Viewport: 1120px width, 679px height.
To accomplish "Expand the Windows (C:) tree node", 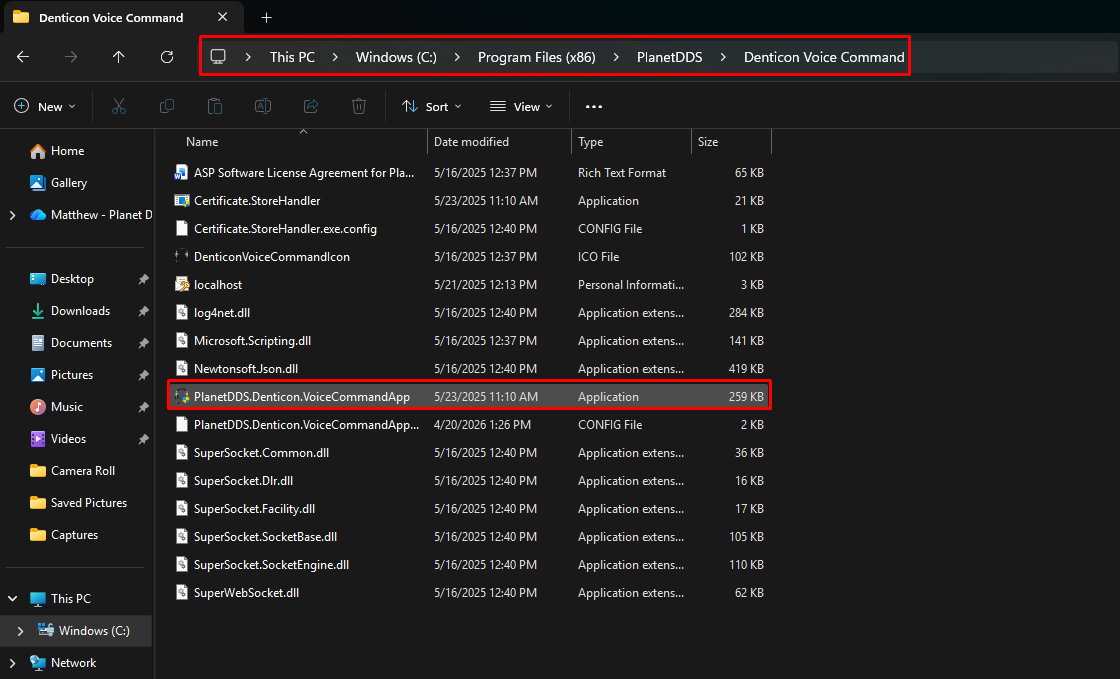I will pos(20,631).
